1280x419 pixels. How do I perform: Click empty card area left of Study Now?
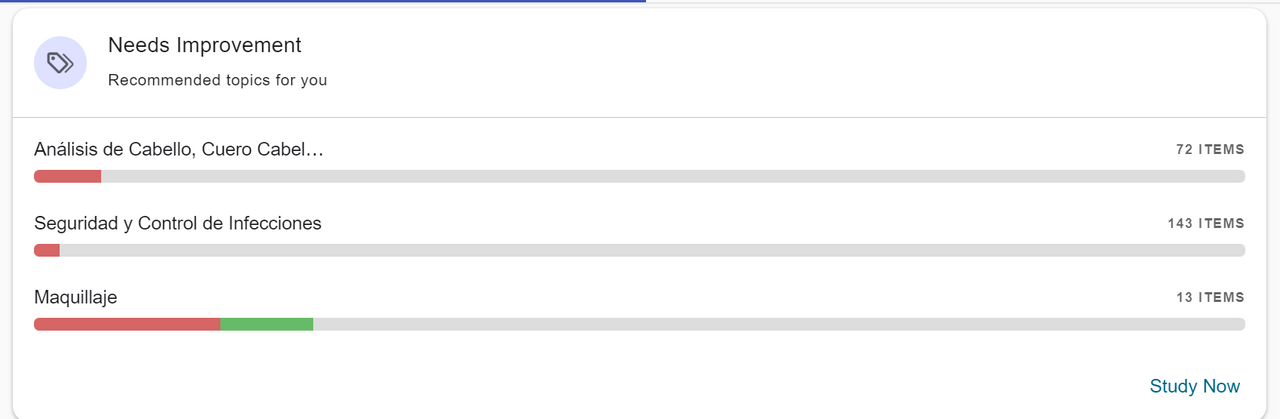tap(600, 386)
